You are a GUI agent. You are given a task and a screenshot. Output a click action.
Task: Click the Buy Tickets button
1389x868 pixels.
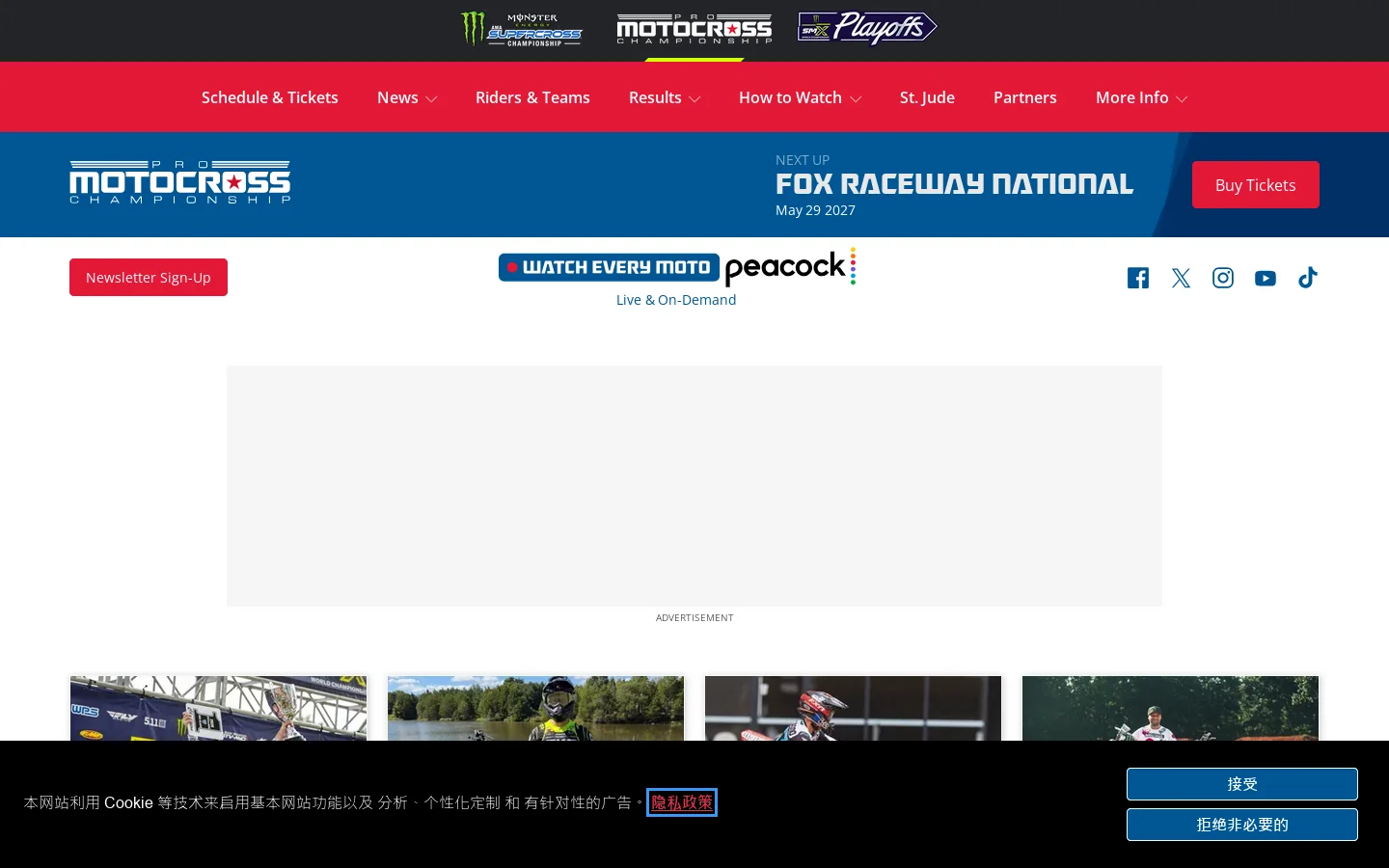click(1256, 184)
